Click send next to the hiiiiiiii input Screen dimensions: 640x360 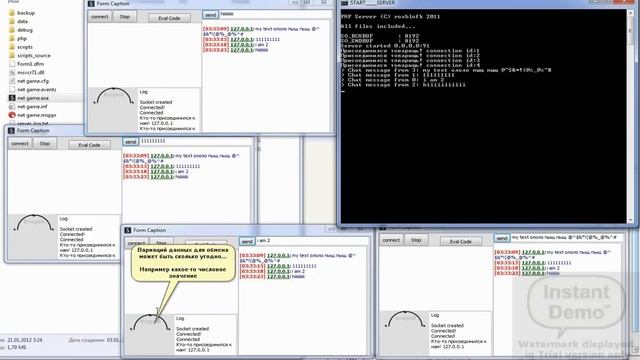210,15
